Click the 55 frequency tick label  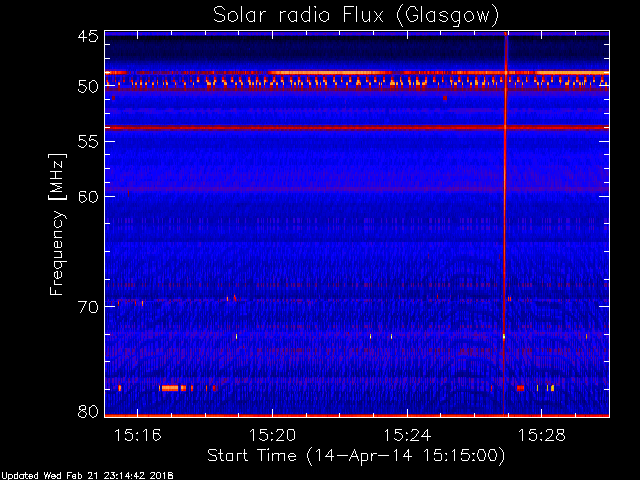pos(88,142)
